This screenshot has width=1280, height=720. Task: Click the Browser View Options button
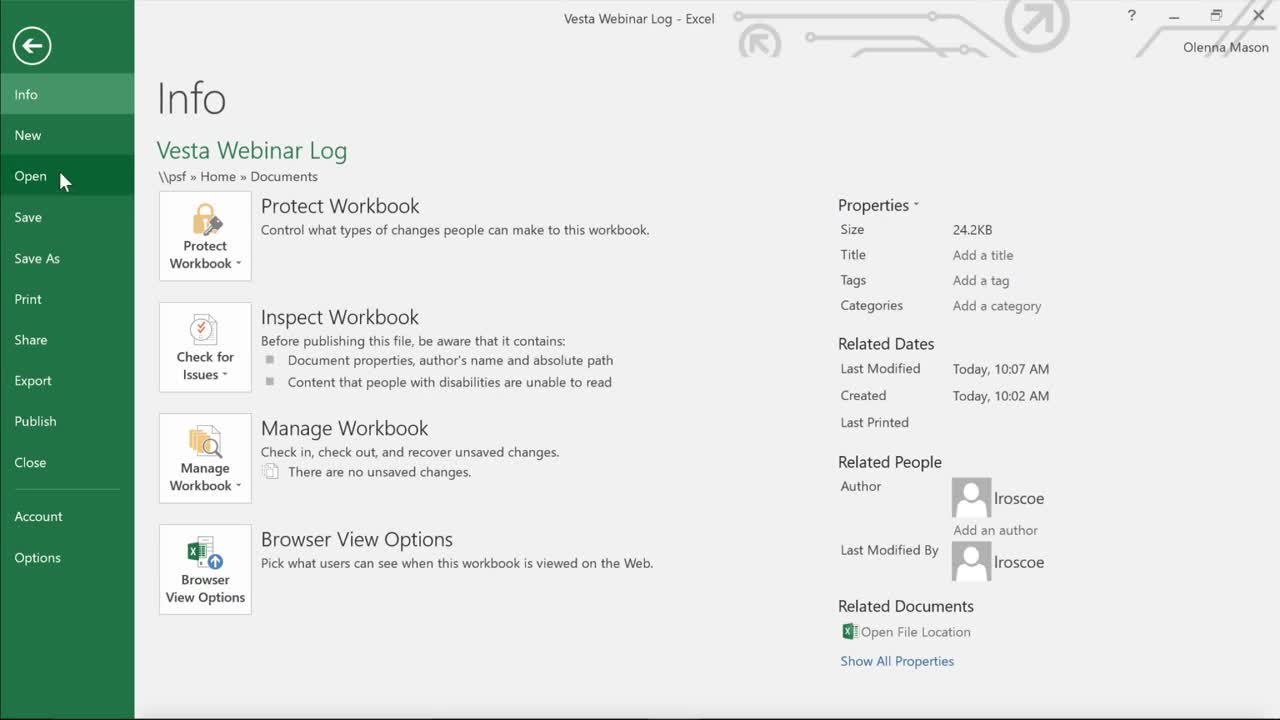point(205,569)
